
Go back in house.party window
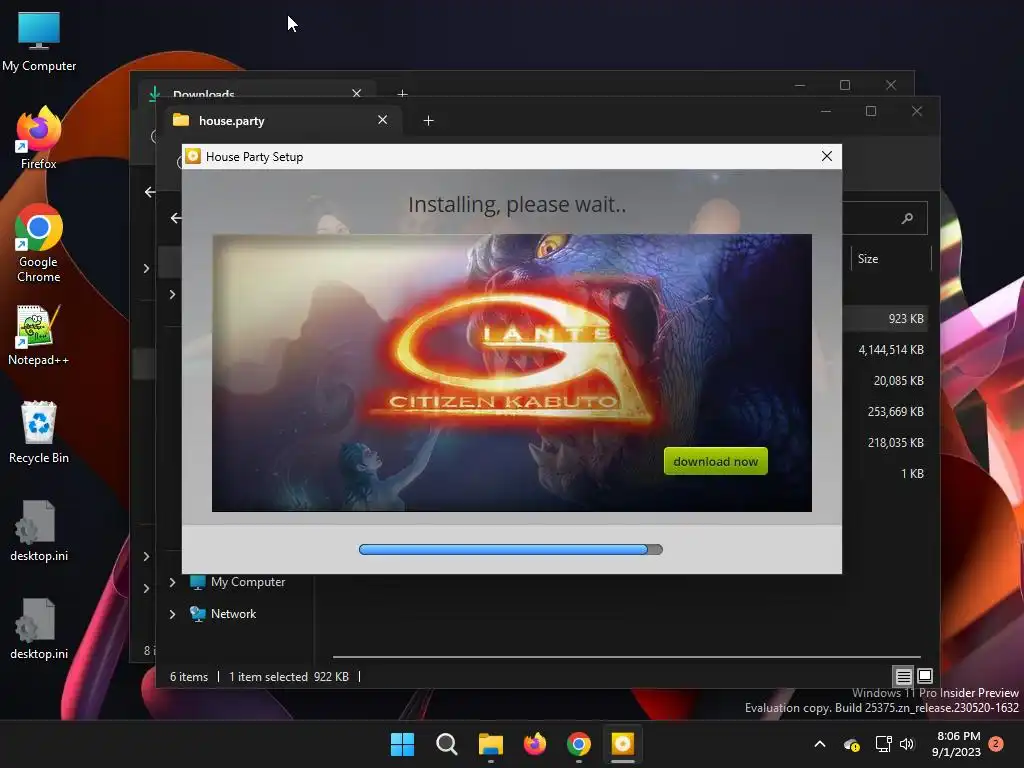pos(176,218)
